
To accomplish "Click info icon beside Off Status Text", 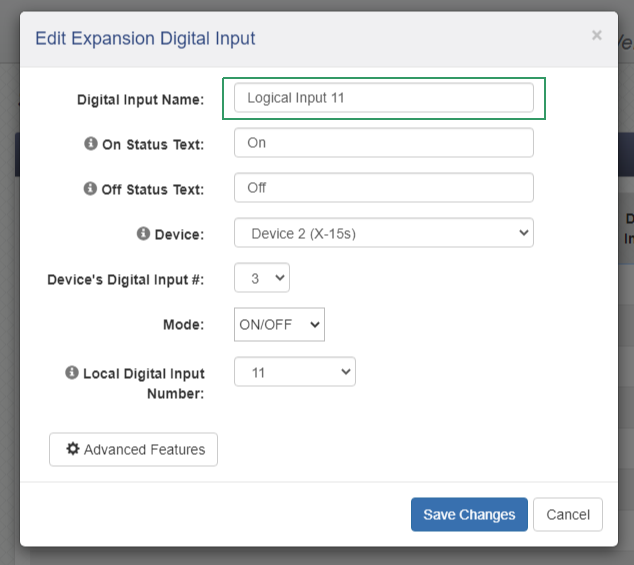I will coord(92,189).
